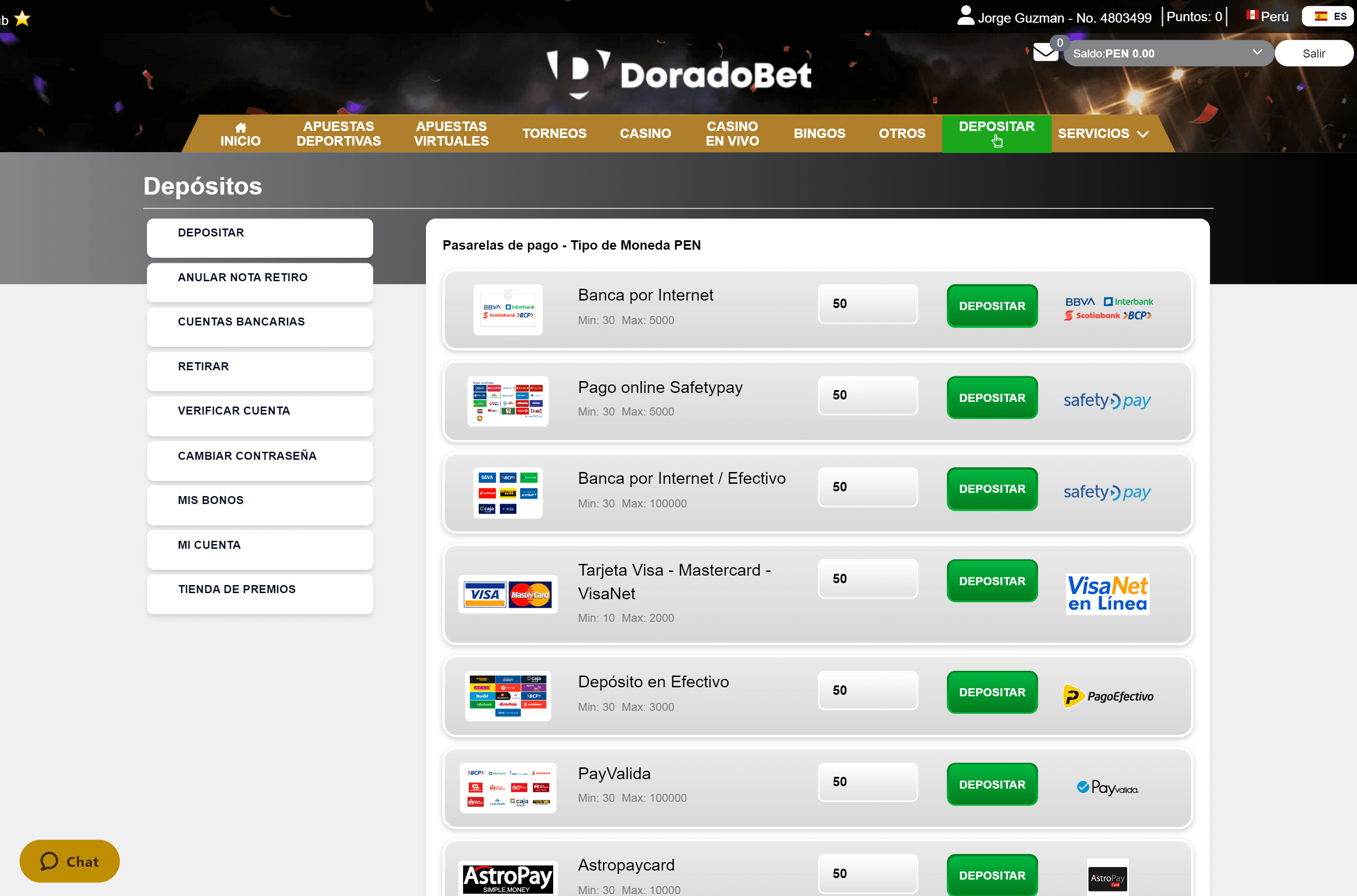Viewport: 1357px width, 896px height.
Task: Click the safetypay logo next to Pago online Safetypay
Action: (1107, 400)
